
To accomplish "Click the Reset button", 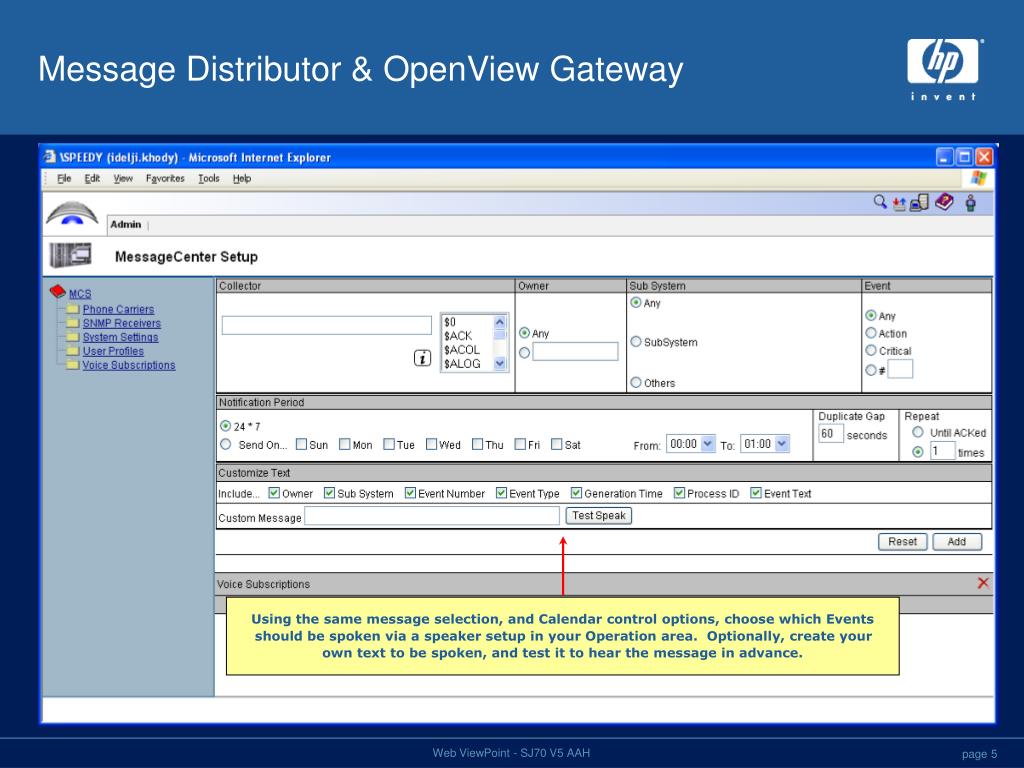I will (x=903, y=541).
